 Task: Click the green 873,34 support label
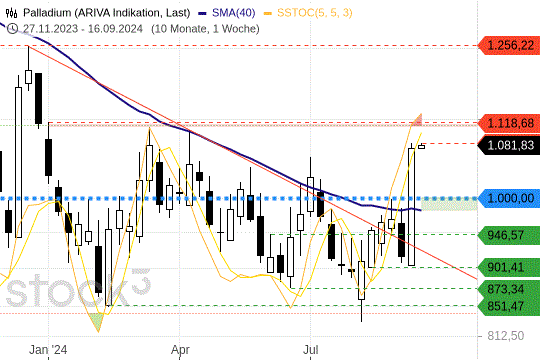(509, 289)
